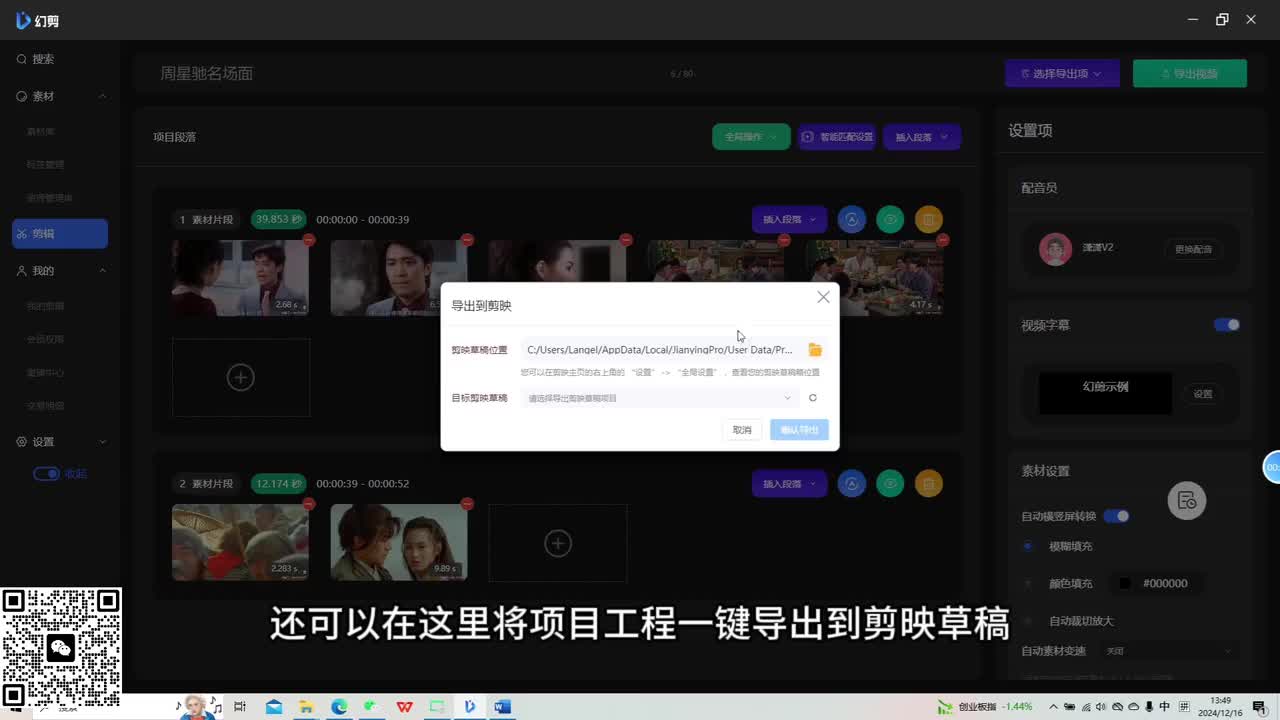
Task: Open WPS from the Windows taskbar
Action: (404, 707)
